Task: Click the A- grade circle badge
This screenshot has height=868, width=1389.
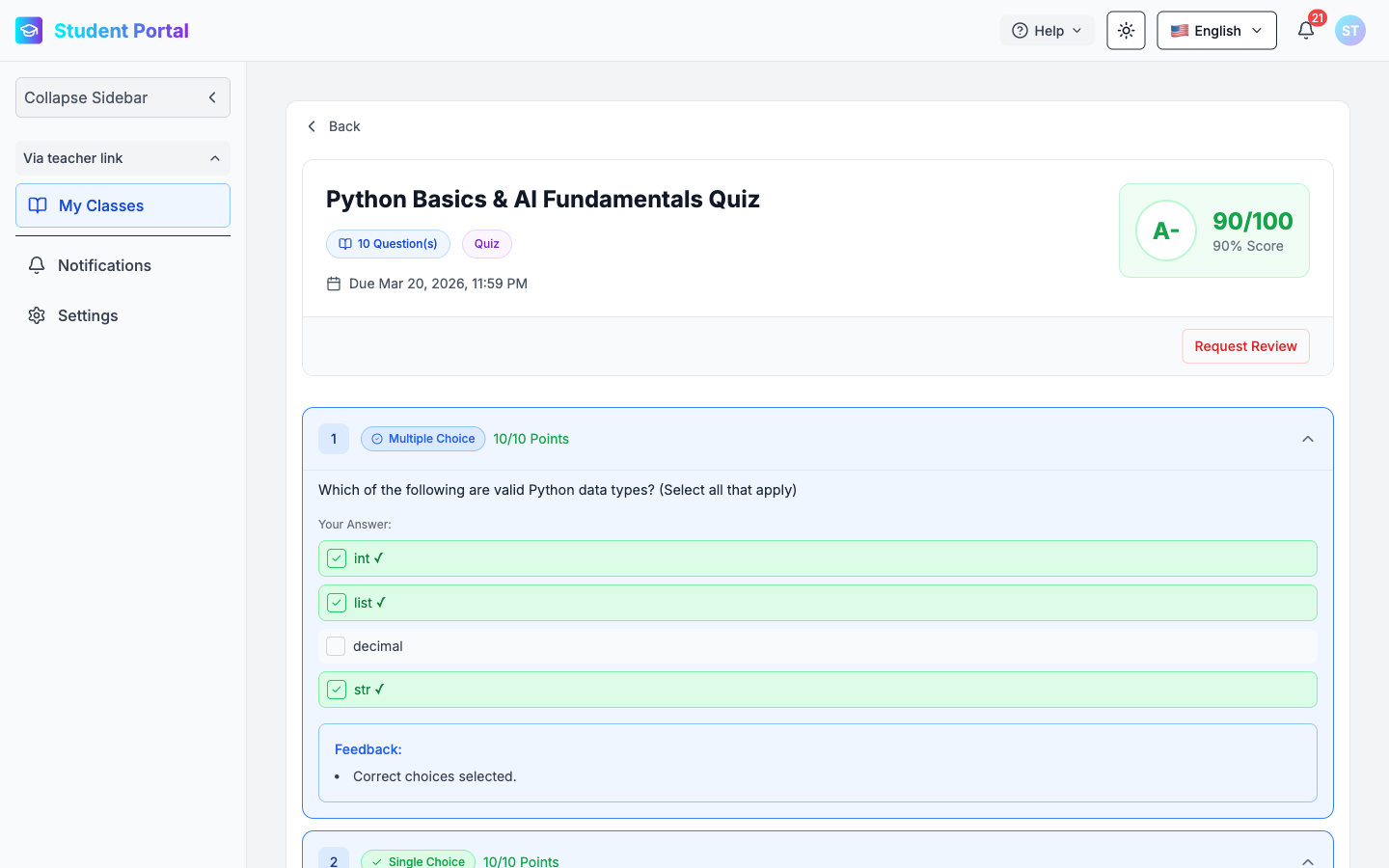Action: coord(1165,231)
